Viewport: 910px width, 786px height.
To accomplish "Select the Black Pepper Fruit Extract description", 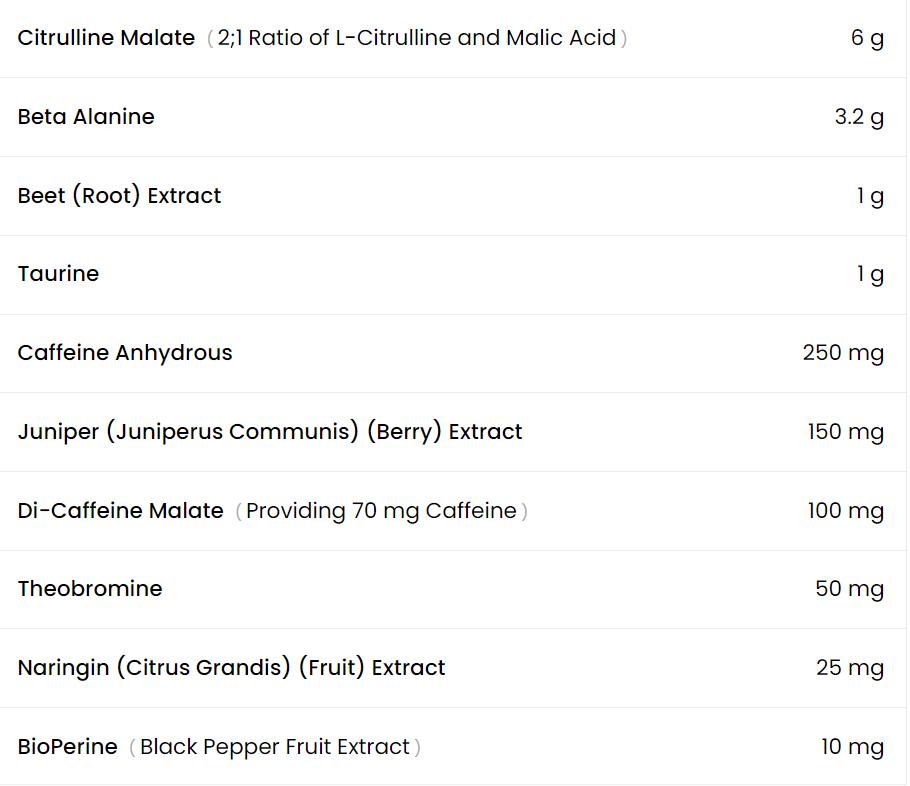I will 275,747.
